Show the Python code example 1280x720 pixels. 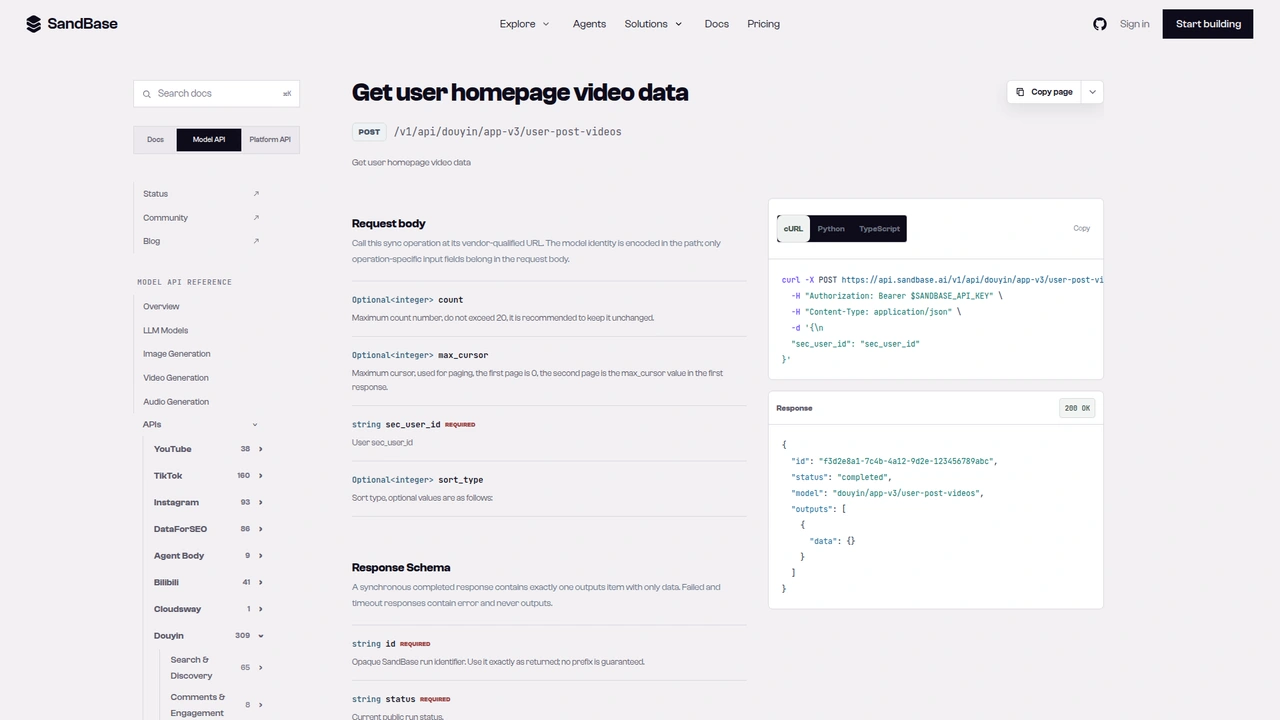(x=831, y=229)
